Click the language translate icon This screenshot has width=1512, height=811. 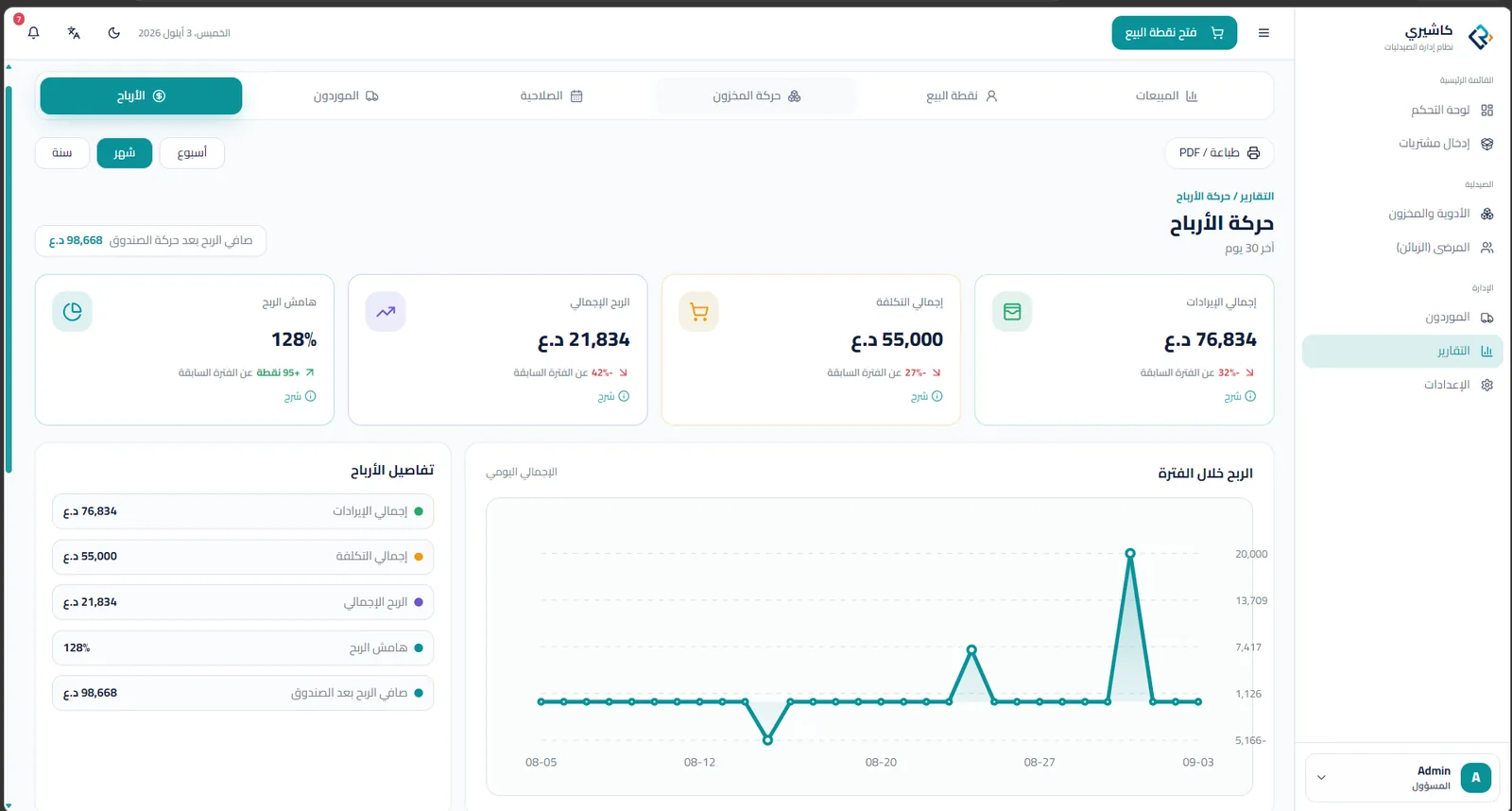74,33
